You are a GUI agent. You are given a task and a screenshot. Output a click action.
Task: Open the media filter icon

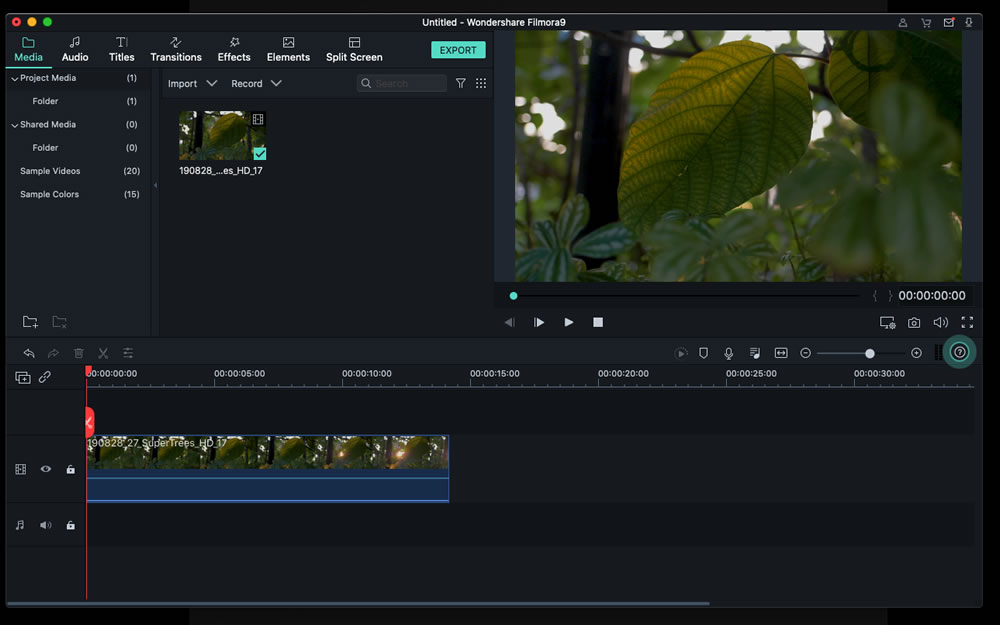460,84
